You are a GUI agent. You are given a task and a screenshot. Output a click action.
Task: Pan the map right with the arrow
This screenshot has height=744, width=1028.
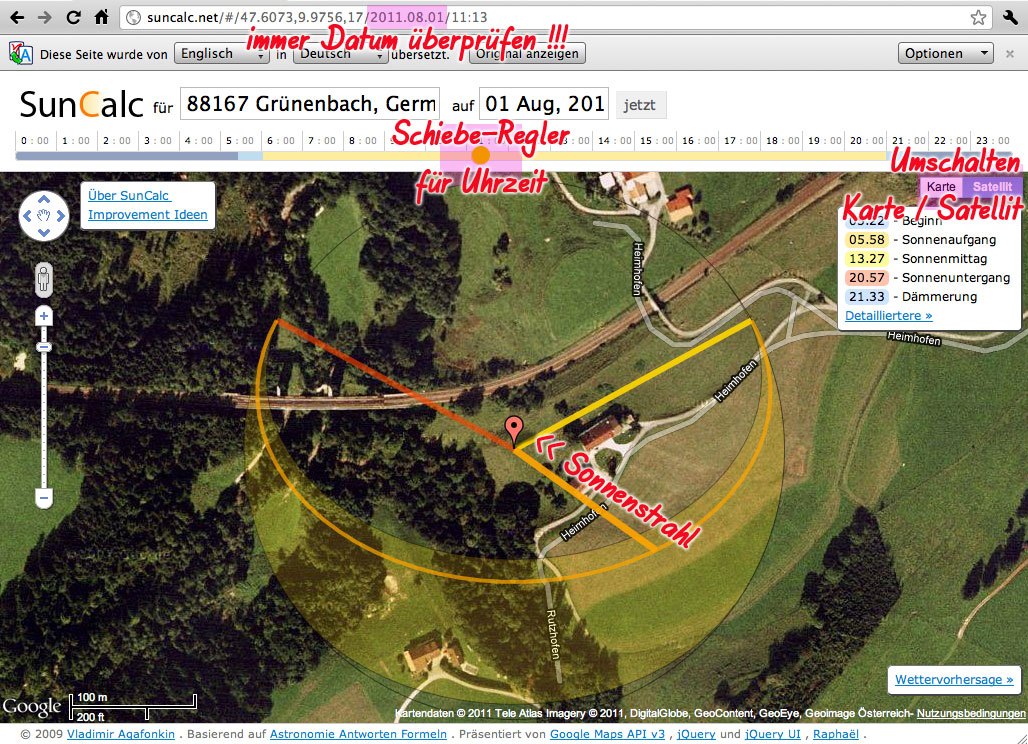60,216
